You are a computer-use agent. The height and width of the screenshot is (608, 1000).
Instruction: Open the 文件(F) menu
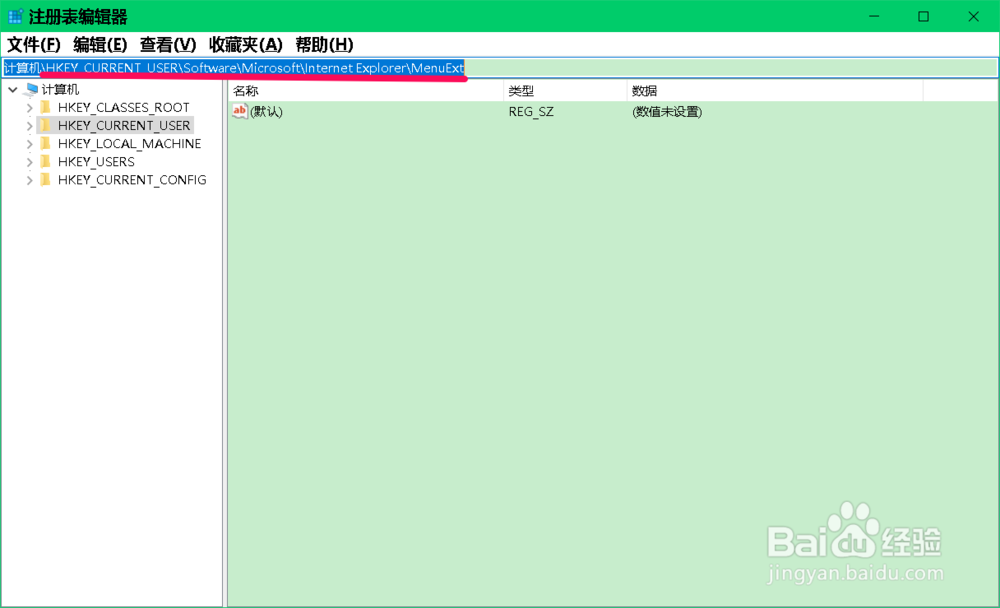(34, 45)
